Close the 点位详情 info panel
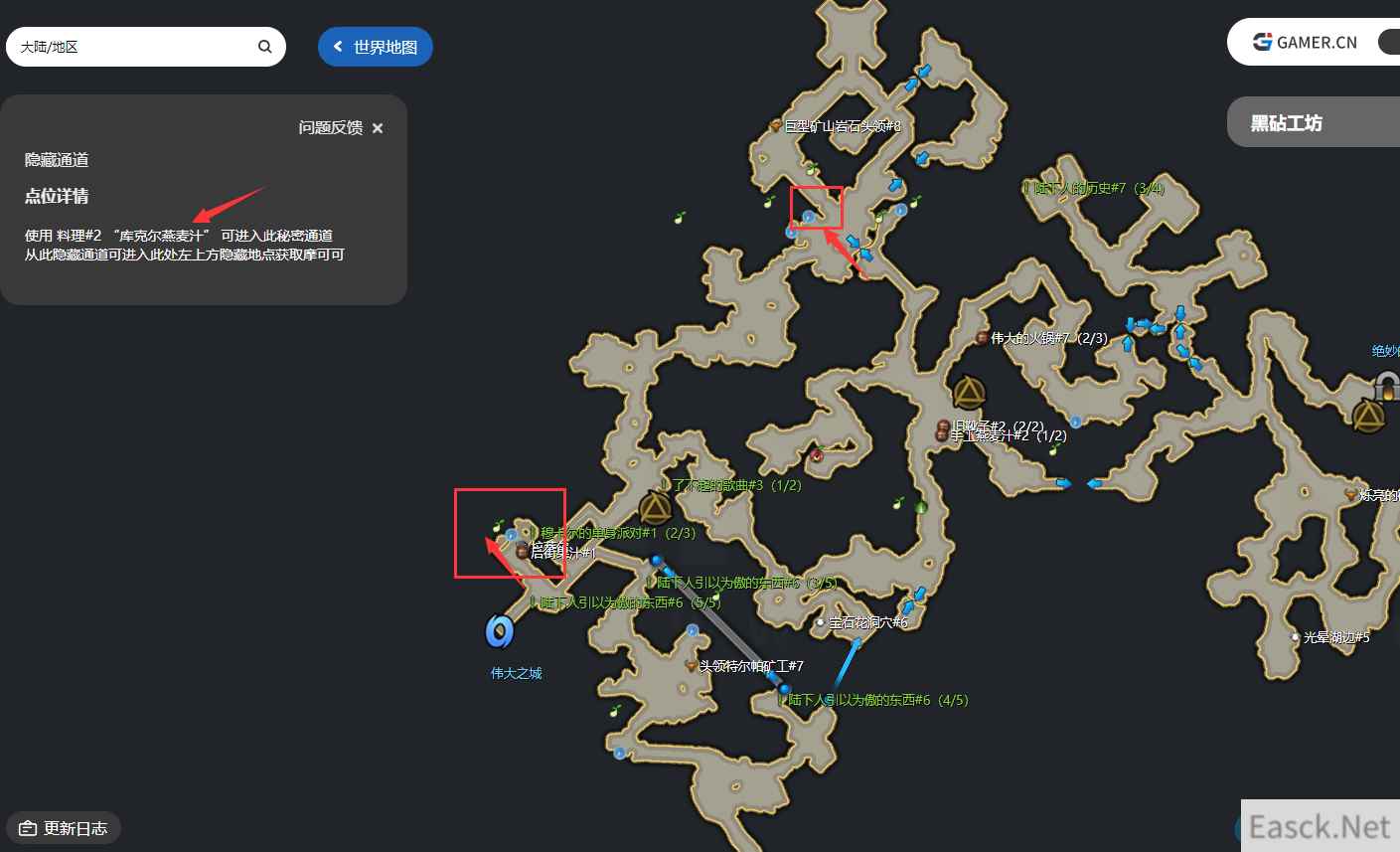The width and height of the screenshot is (1400, 852). [378, 128]
